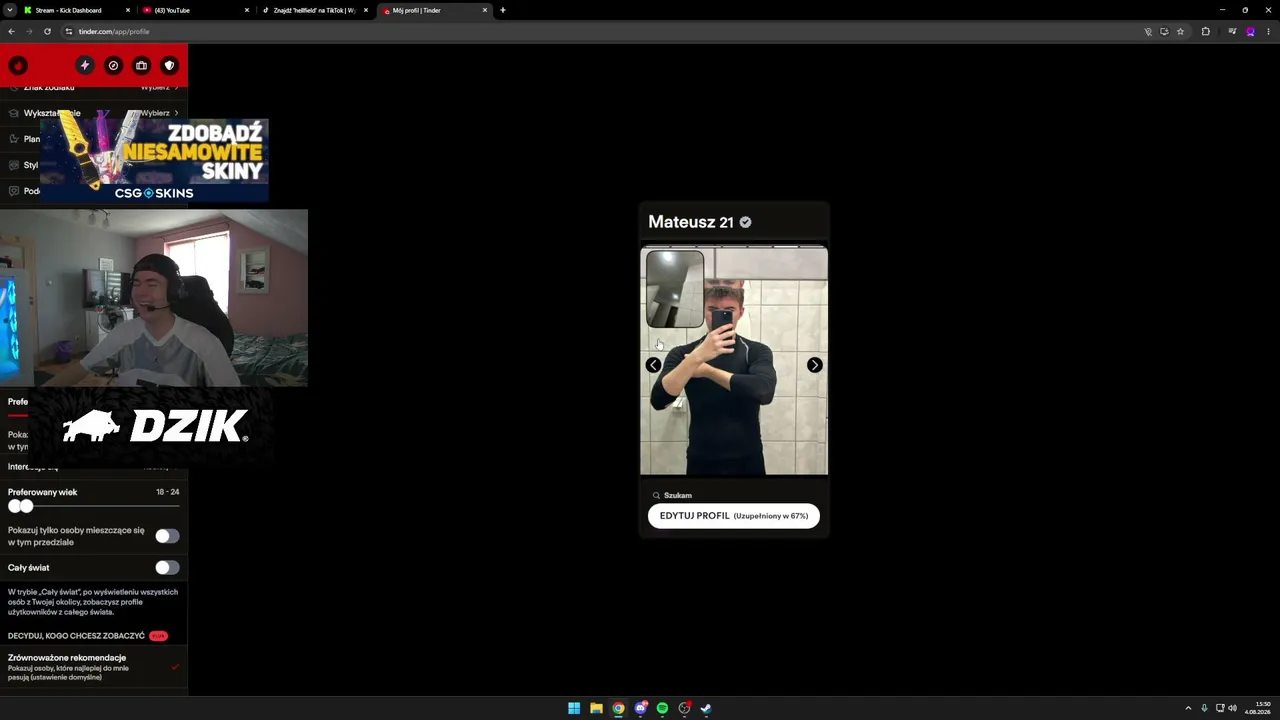Open the taskbar clock showing 15:50

(x=1258, y=708)
